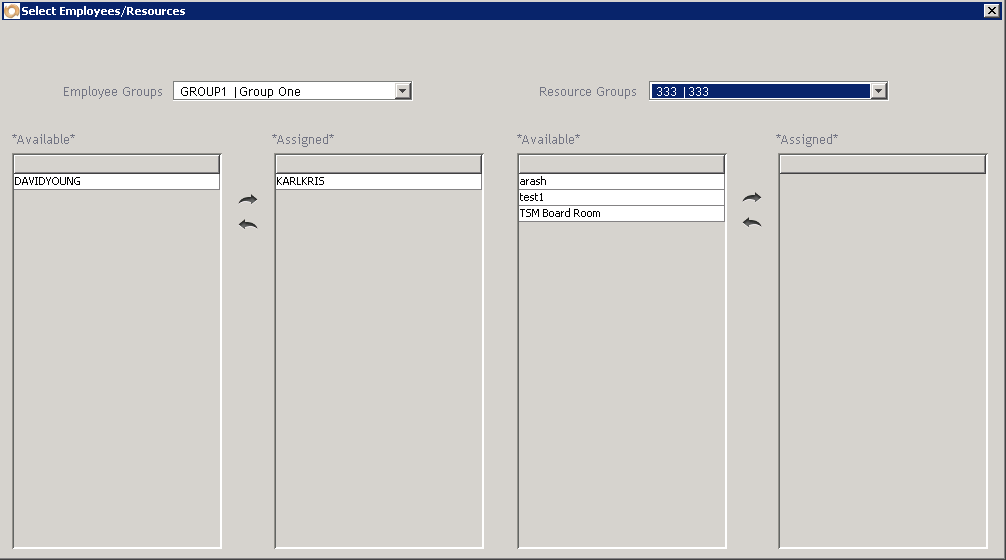1006x560 pixels.
Task: Click the unassign arrow for employees
Action: click(248, 224)
